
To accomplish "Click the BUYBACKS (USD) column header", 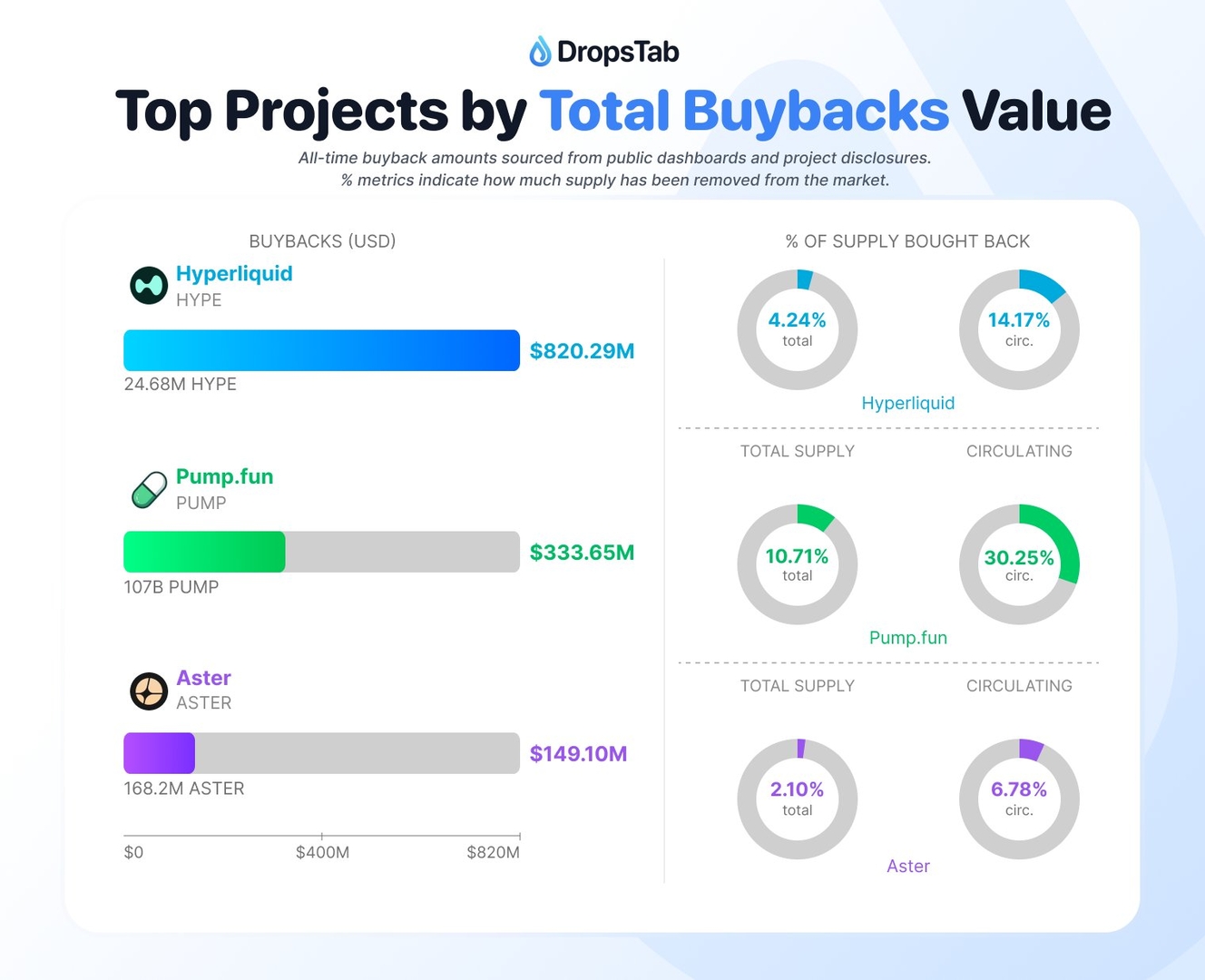I will pyautogui.click(x=322, y=241).
